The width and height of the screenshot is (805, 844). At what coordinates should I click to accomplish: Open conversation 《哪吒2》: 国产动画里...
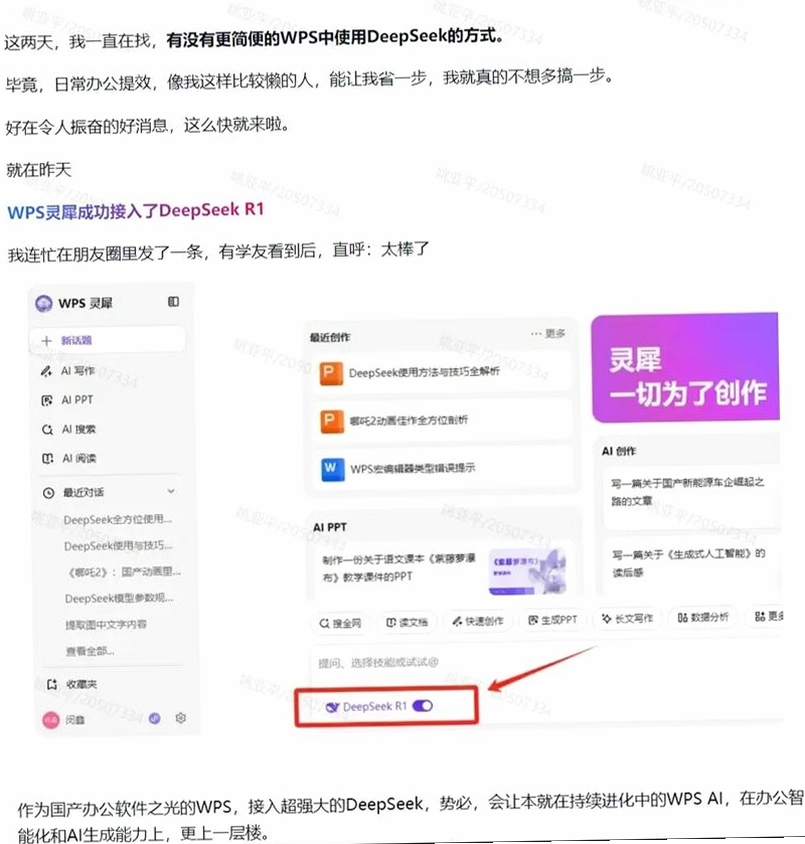pyautogui.click(x=124, y=572)
